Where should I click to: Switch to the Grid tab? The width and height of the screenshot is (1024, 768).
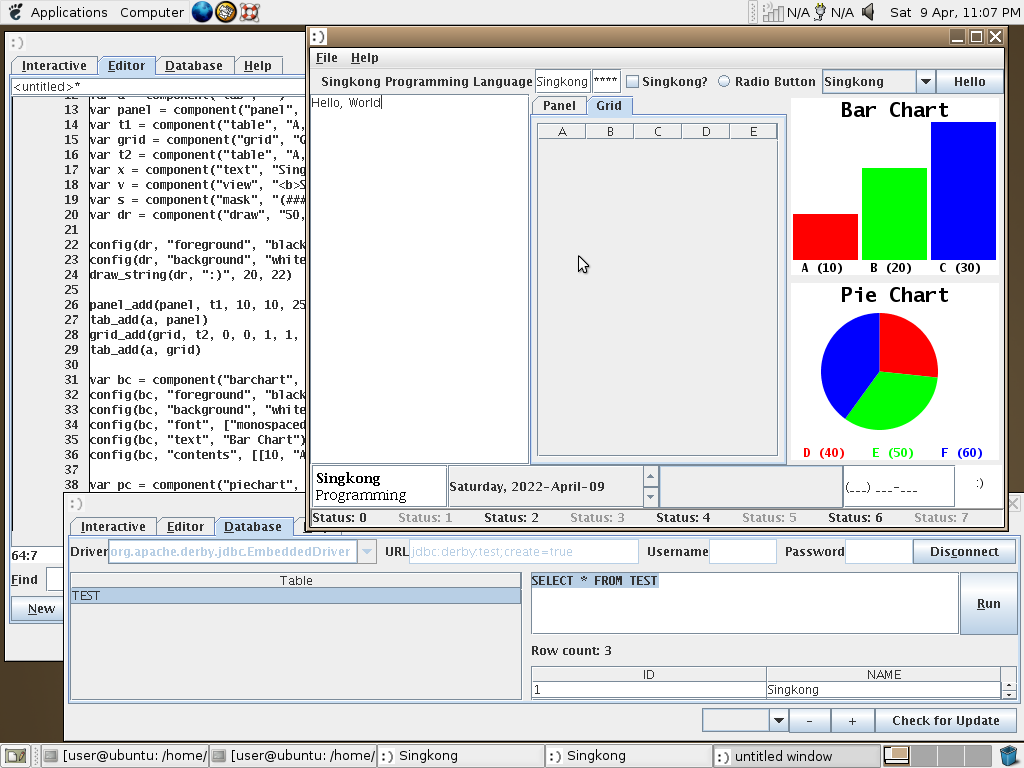coord(608,106)
